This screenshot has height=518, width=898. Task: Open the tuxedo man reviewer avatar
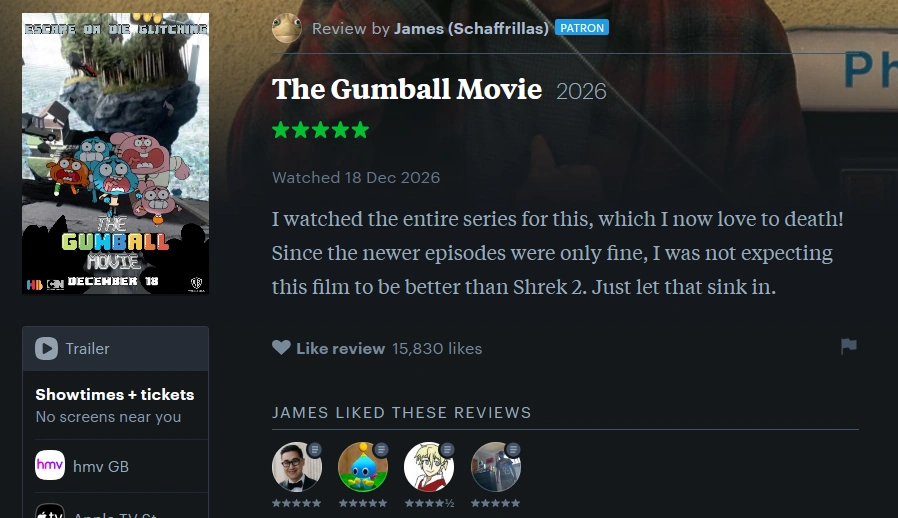(297, 466)
